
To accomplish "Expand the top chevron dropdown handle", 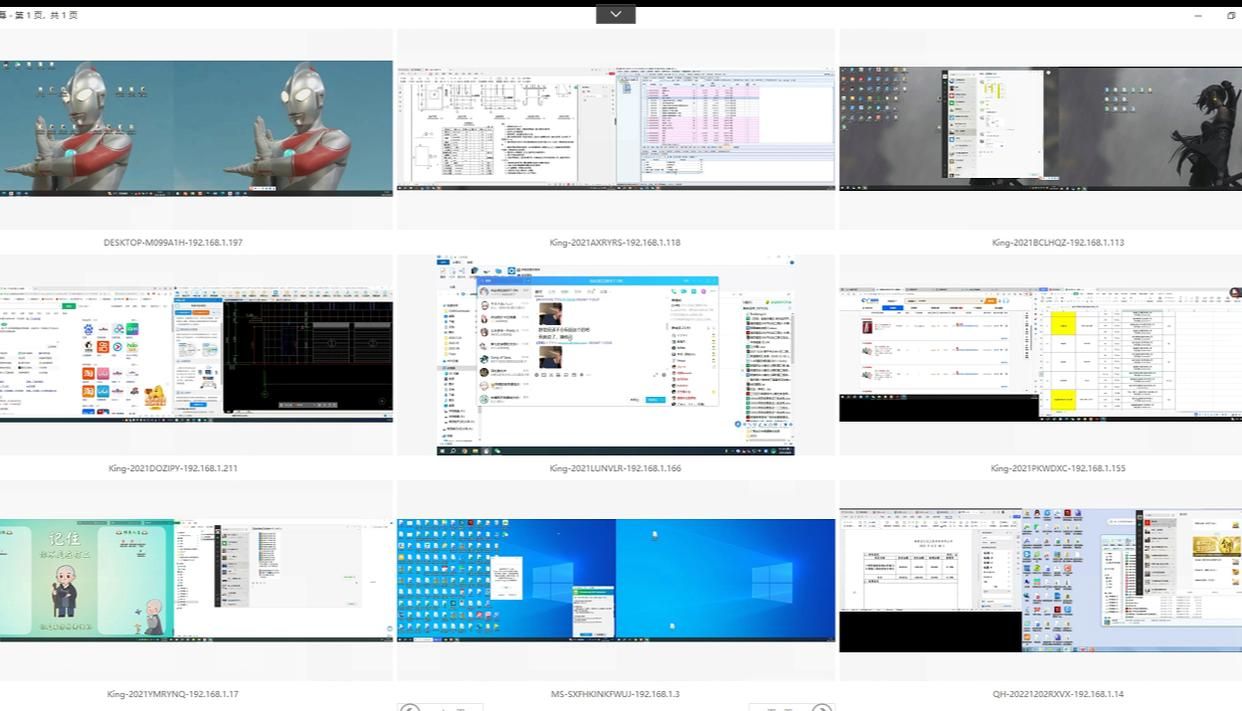I will click(615, 14).
